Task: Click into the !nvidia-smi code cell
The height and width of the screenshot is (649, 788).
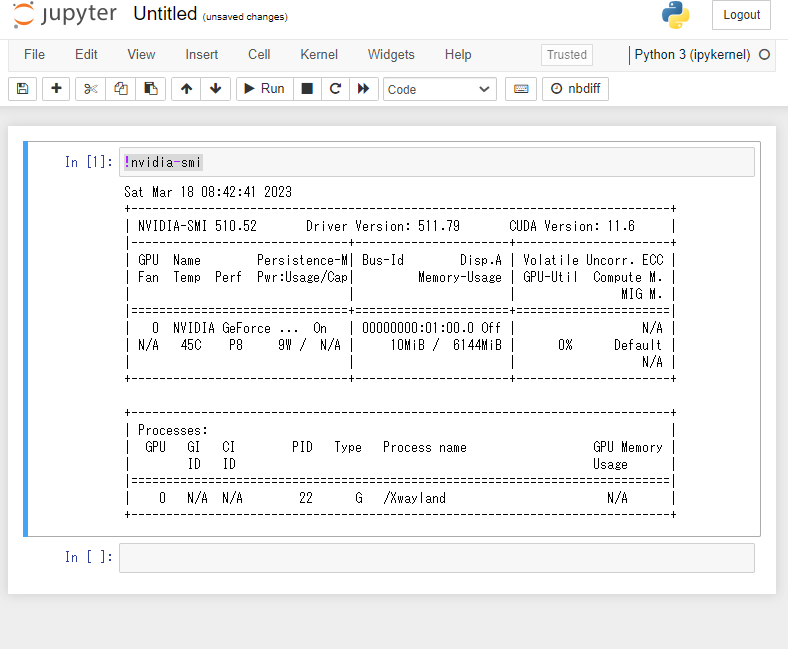Action: (x=436, y=162)
